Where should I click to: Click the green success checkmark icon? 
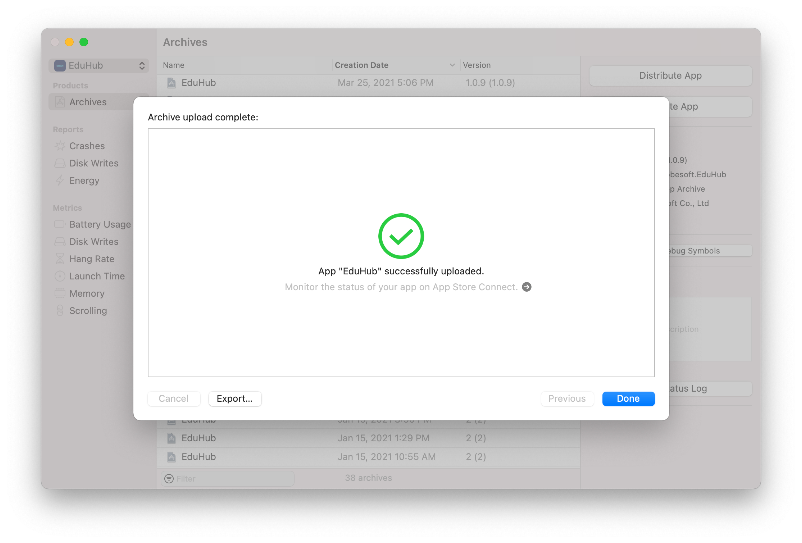point(401,236)
